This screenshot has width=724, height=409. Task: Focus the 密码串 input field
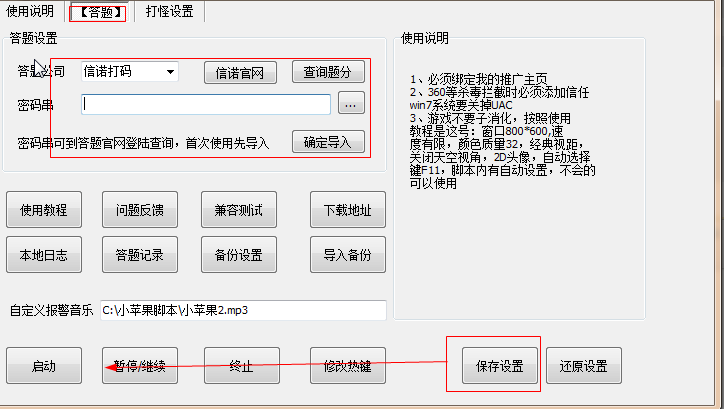(x=206, y=104)
